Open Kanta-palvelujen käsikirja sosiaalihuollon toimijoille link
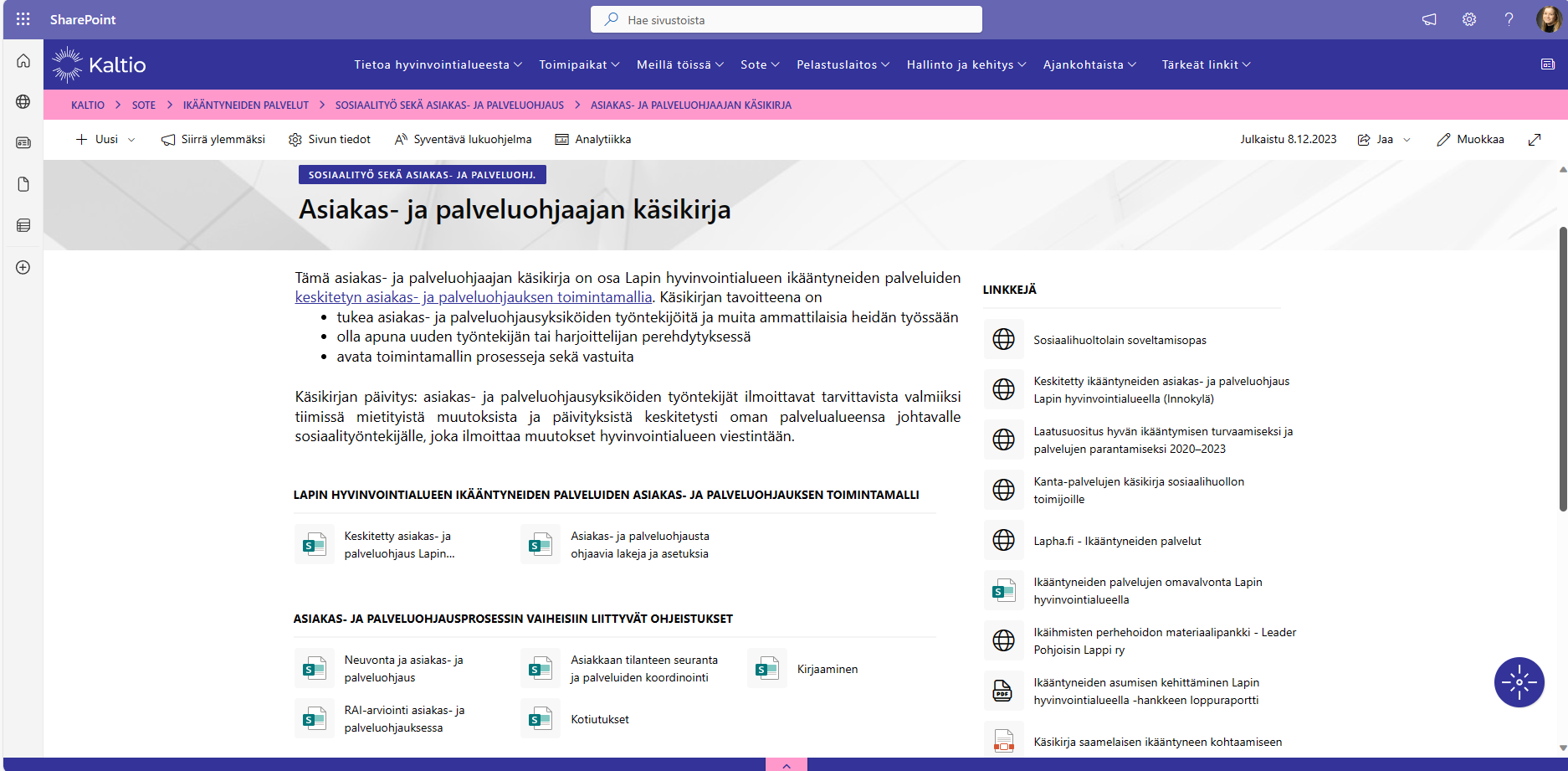The width and height of the screenshot is (1568, 771). coord(1139,491)
